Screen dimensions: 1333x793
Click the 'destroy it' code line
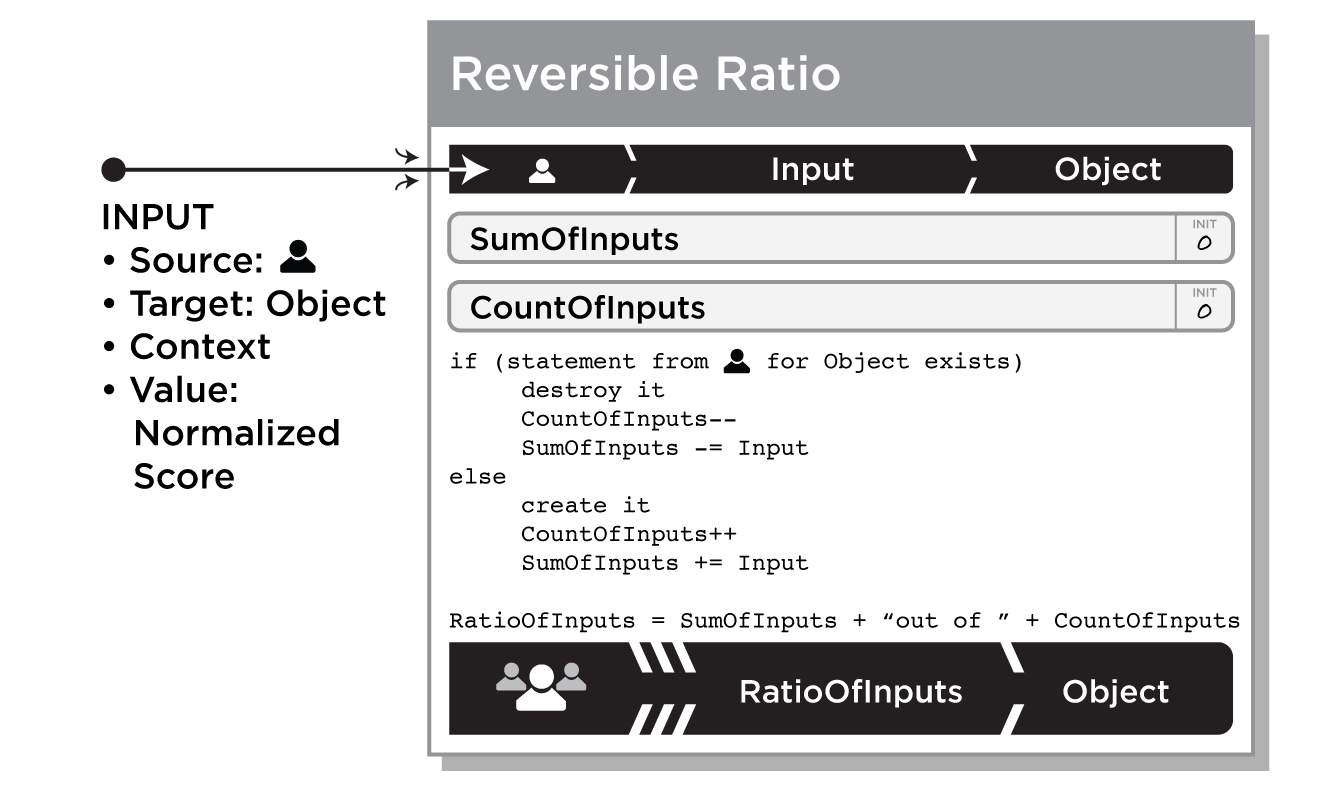592,390
